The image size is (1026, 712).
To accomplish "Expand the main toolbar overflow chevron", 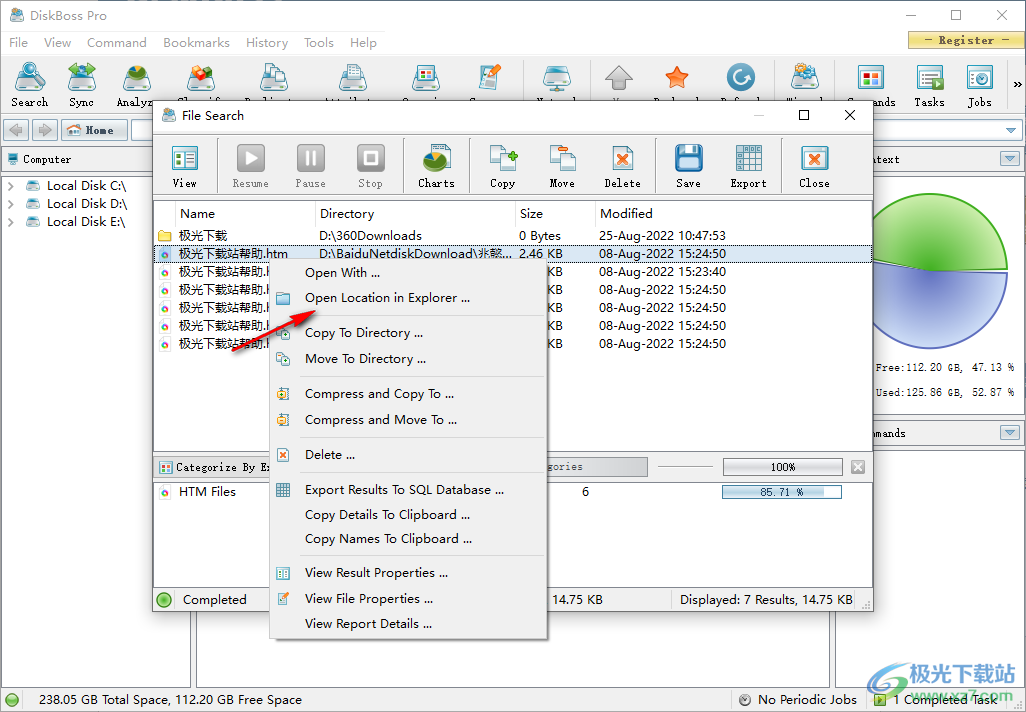I will [x=1017, y=84].
